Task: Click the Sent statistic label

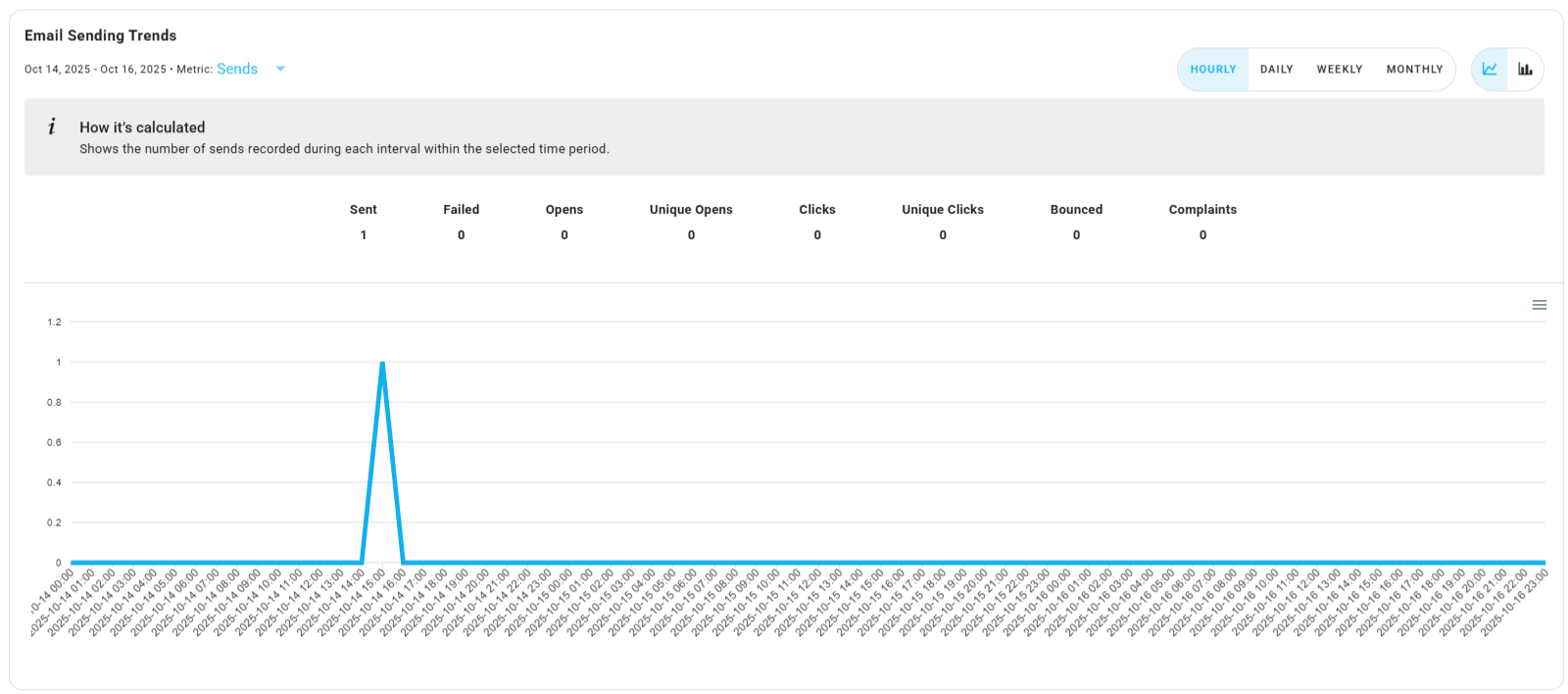Action: click(x=363, y=210)
